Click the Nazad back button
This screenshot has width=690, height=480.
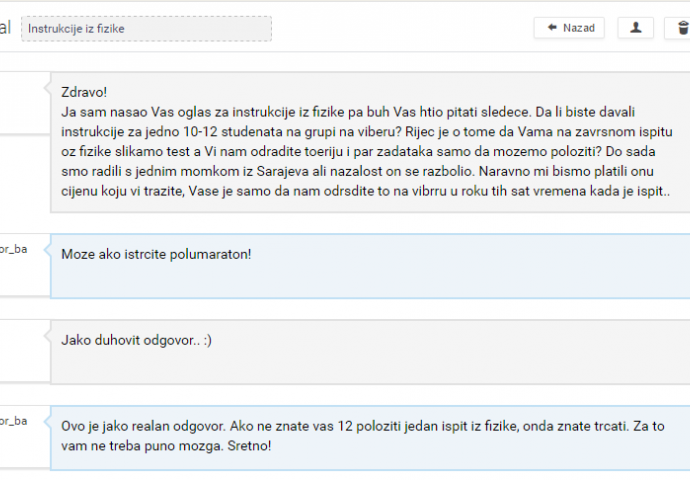[x=569, y=28]
